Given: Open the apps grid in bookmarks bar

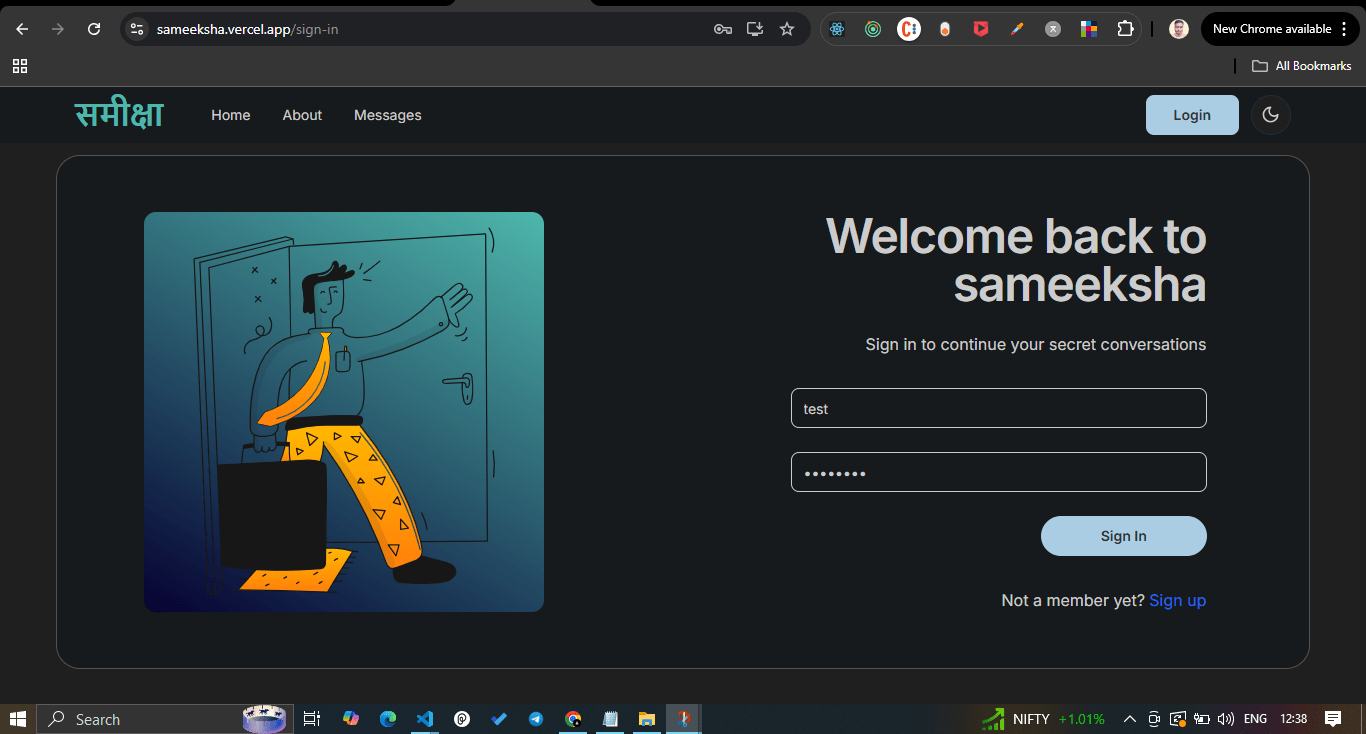Looking at the screenshot, I should coord(20,66).
